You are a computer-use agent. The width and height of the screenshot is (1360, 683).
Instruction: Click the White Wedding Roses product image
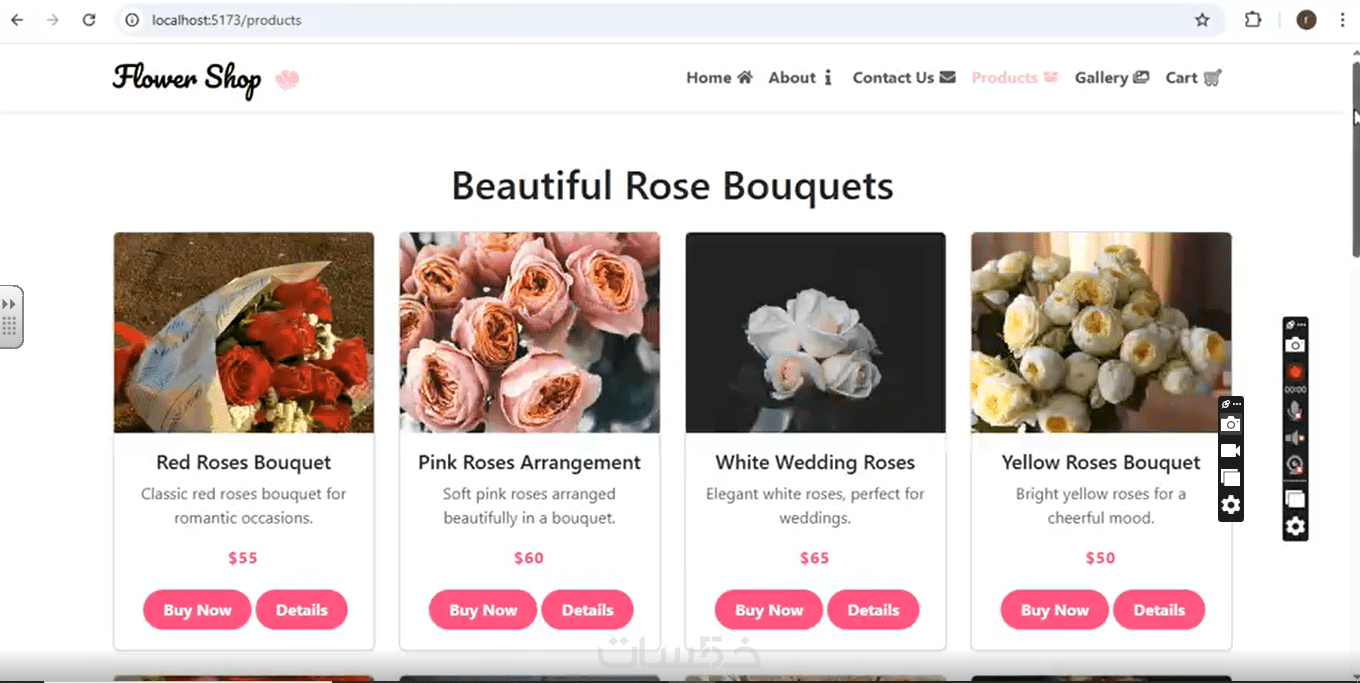pyautogui.click(x=815, y=333)
